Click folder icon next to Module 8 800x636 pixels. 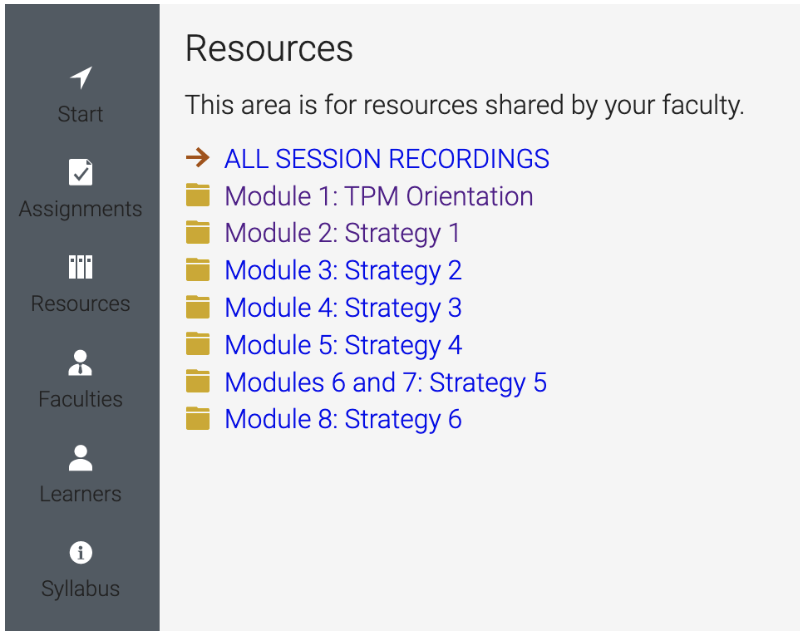[x=198, y=418]
